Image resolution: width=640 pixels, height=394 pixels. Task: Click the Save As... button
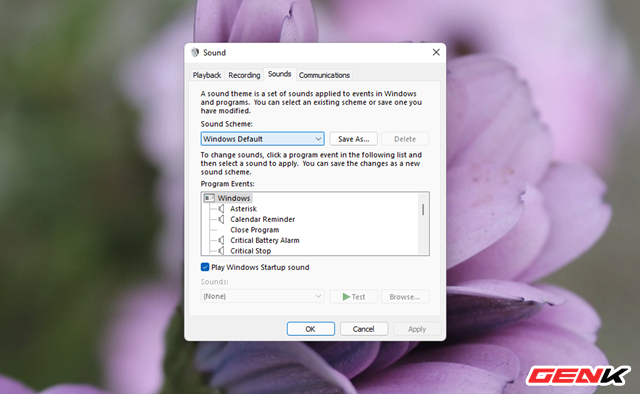pyautogui.click(x=353, y=139)
